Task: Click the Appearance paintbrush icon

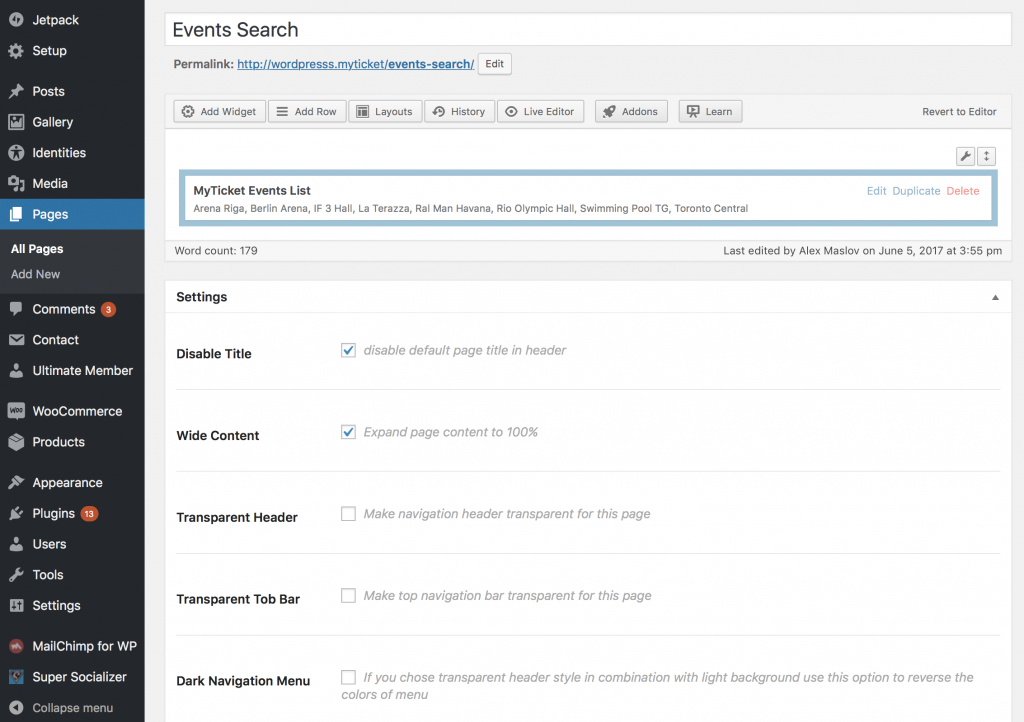Action: coord(16,482)
